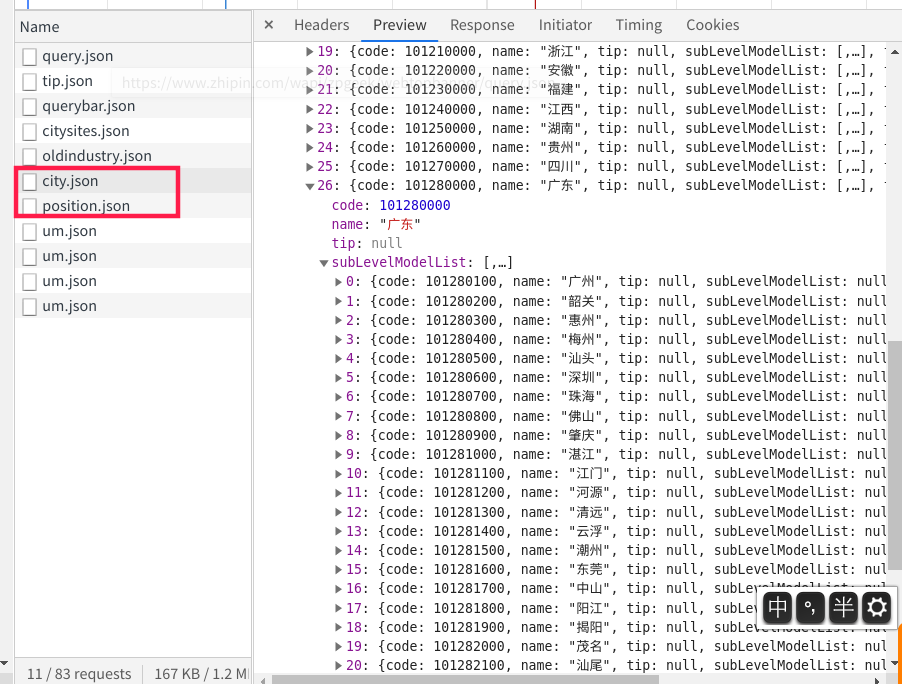Expand item 22 named 江西

[309, 109]
